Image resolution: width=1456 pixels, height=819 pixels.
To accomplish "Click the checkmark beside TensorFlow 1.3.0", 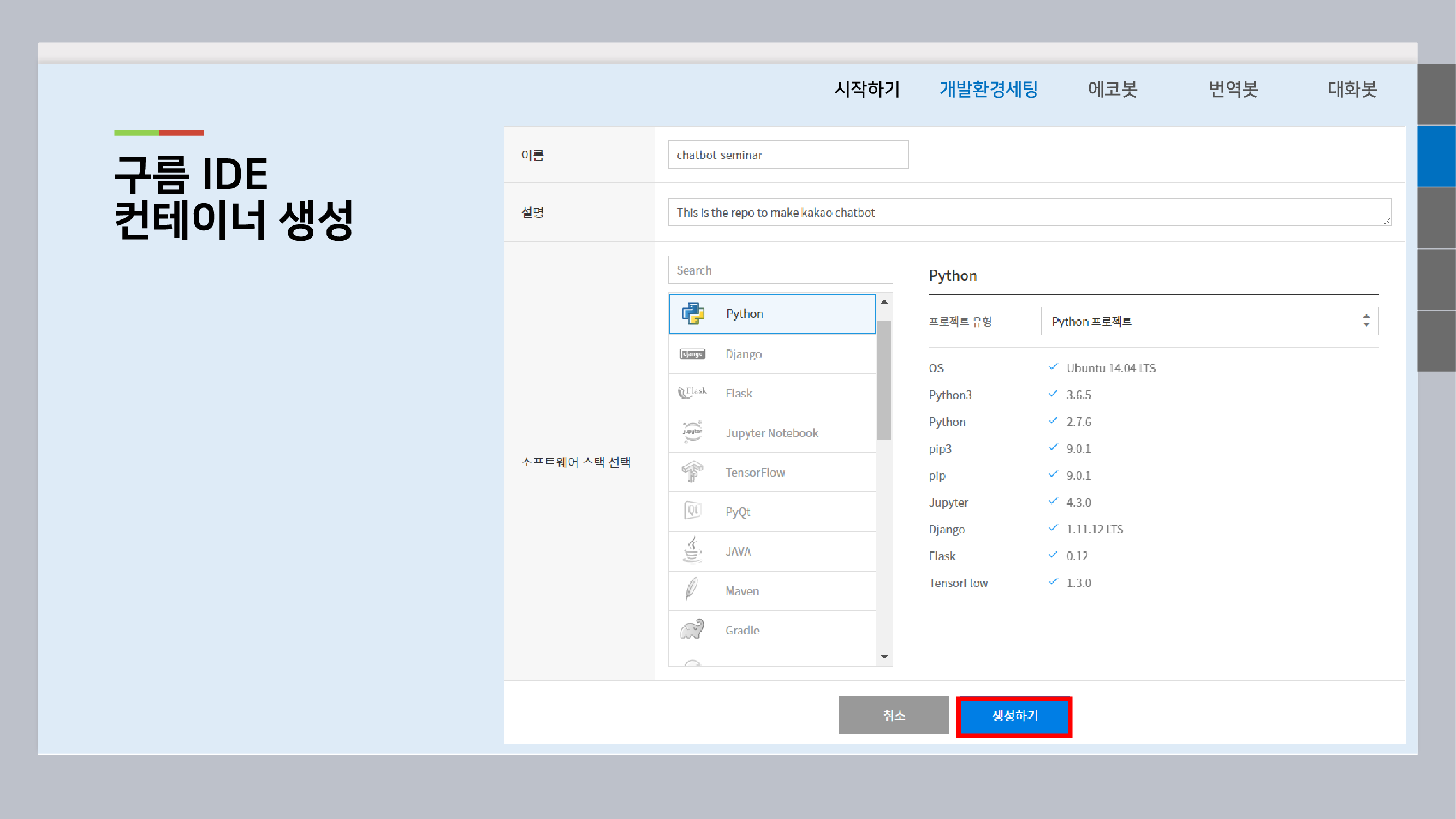I will [1053, 581].
